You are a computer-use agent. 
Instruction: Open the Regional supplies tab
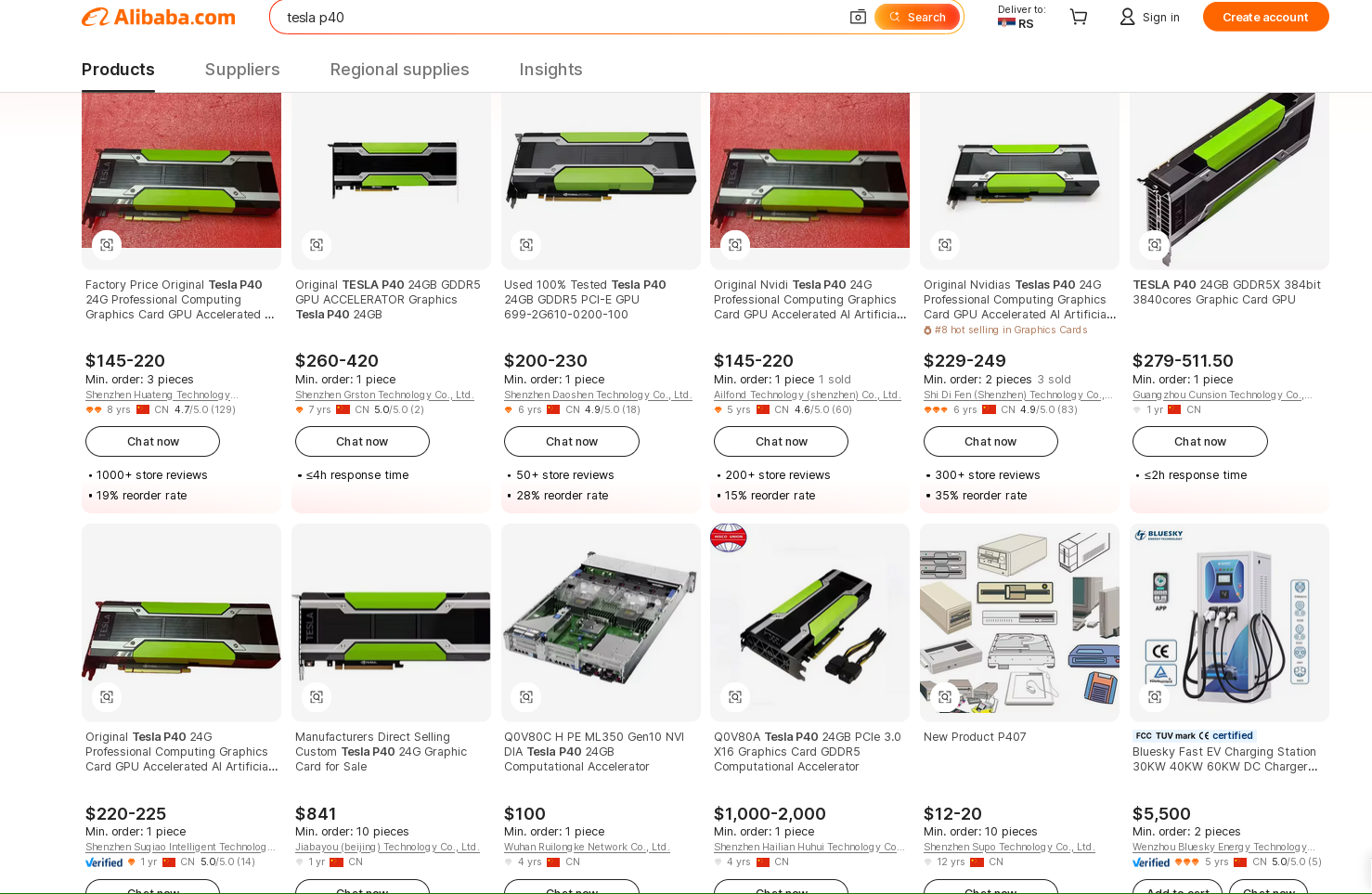(x=399, y=70)
